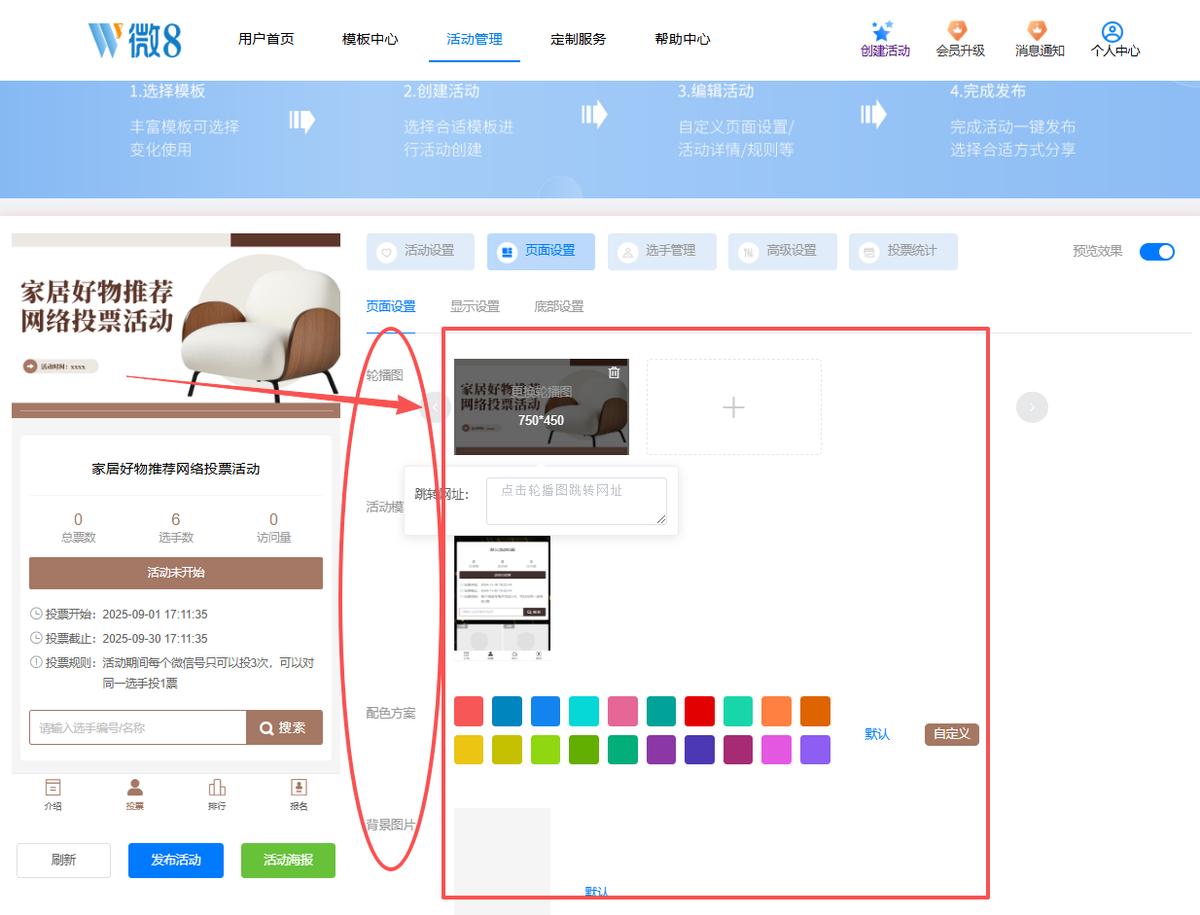Viewport: 1200px width, 915px height.
Task: Switch to the 高级设置 tab
Action: [783, 252]
